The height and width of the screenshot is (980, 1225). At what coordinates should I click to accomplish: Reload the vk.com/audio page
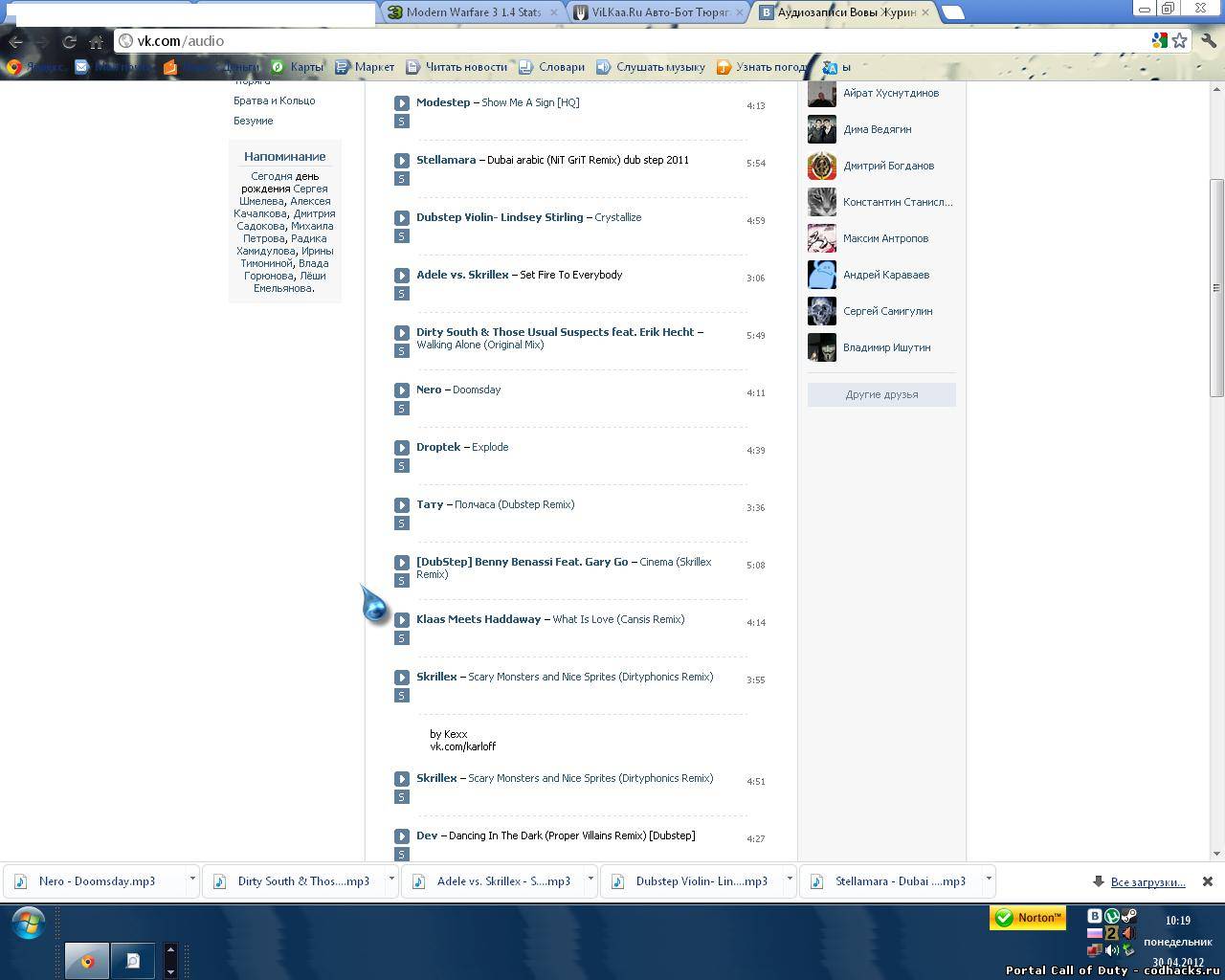[x=69, y=41]
